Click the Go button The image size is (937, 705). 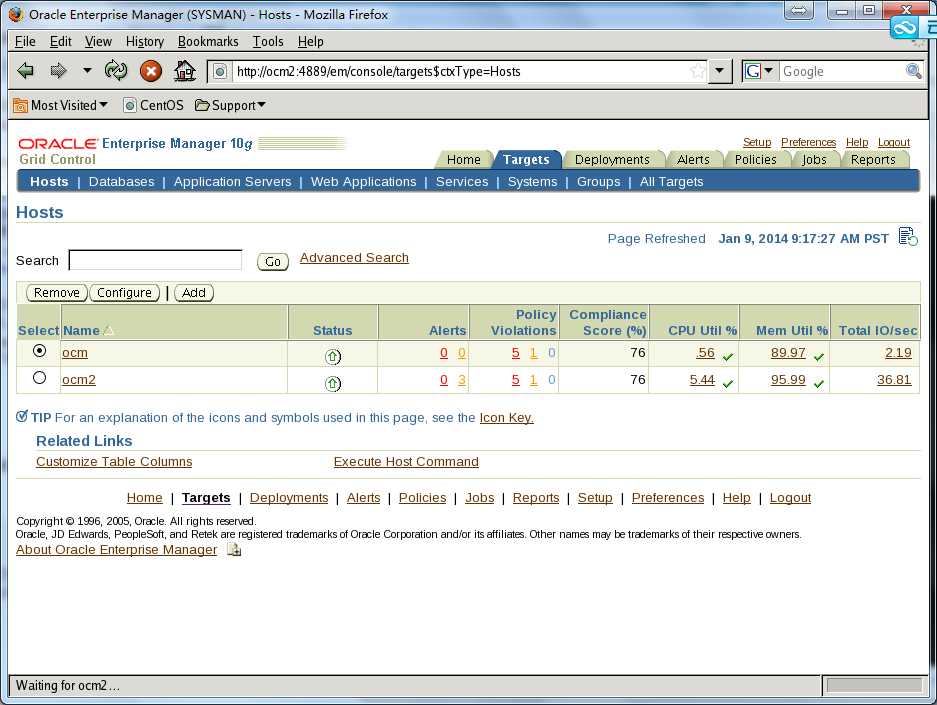click(272, 262)
